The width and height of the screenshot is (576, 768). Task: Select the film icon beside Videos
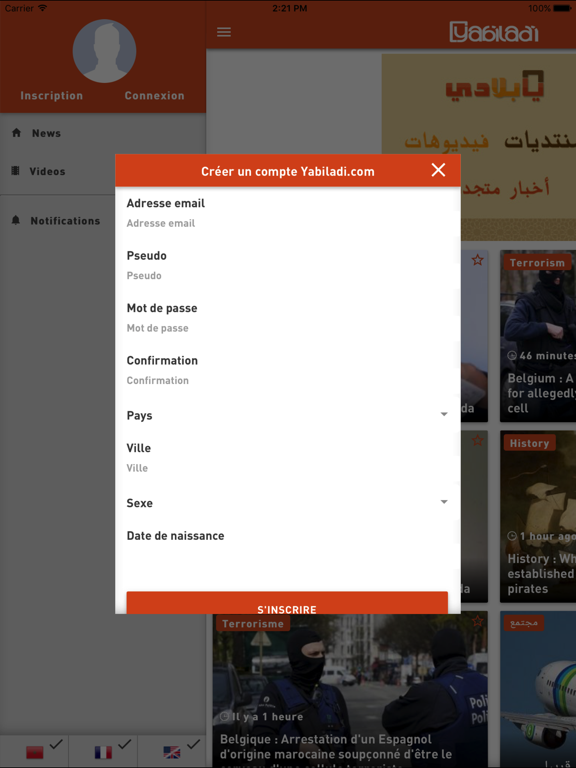pyautogui.click(x=16, y=170)
